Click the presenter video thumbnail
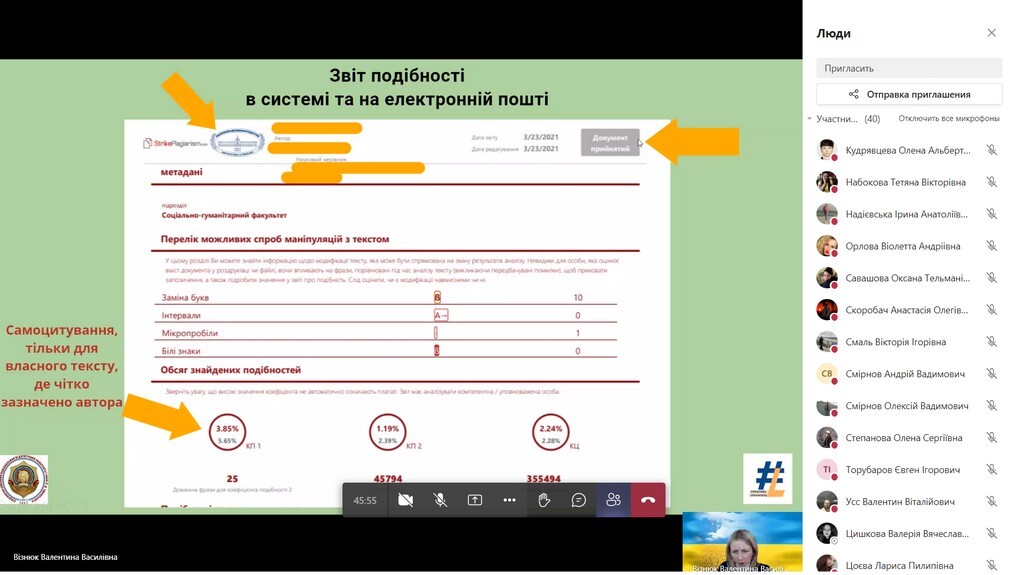 coord(743,542)
